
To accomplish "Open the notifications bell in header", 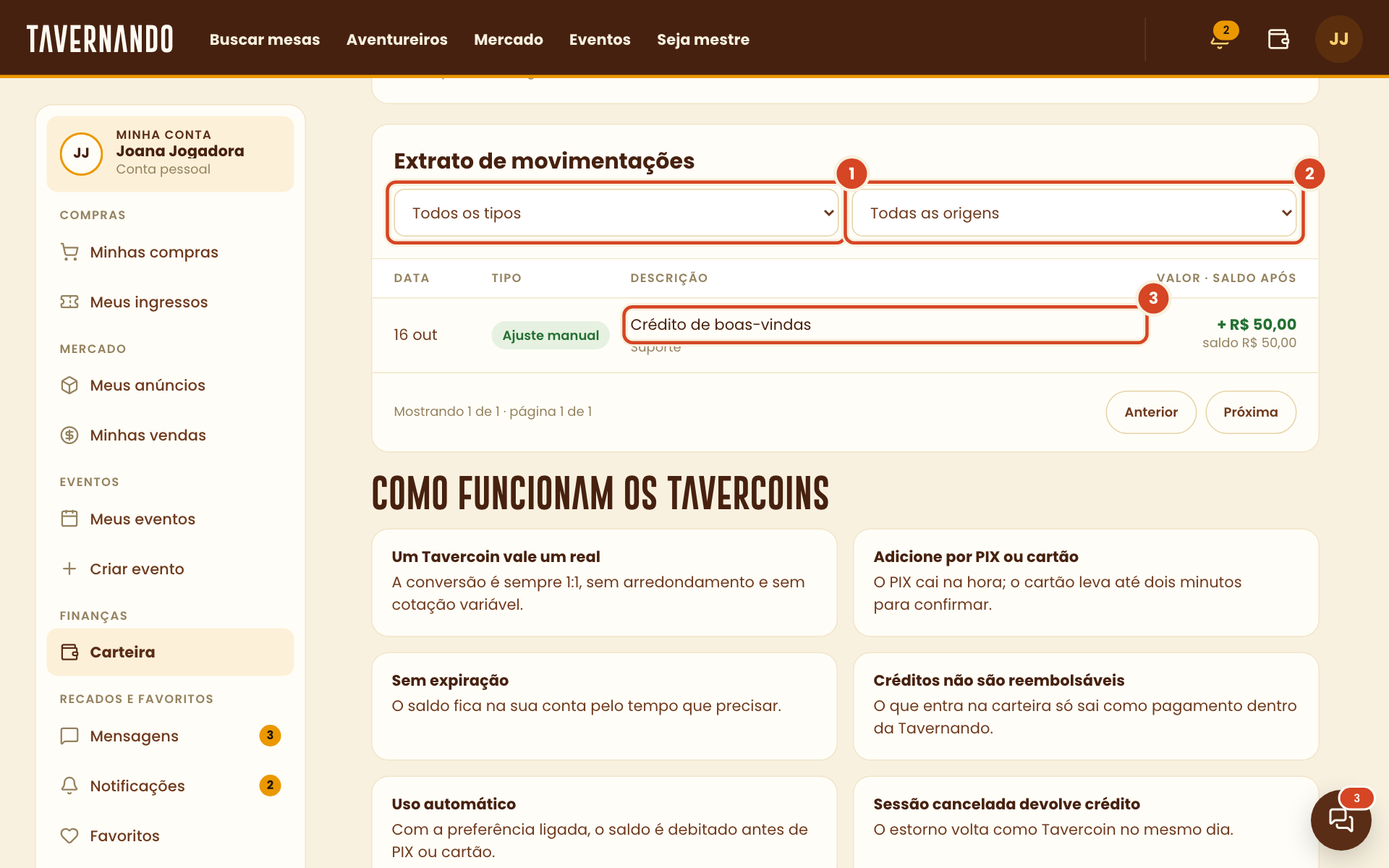I will [x=1220, y=39].
